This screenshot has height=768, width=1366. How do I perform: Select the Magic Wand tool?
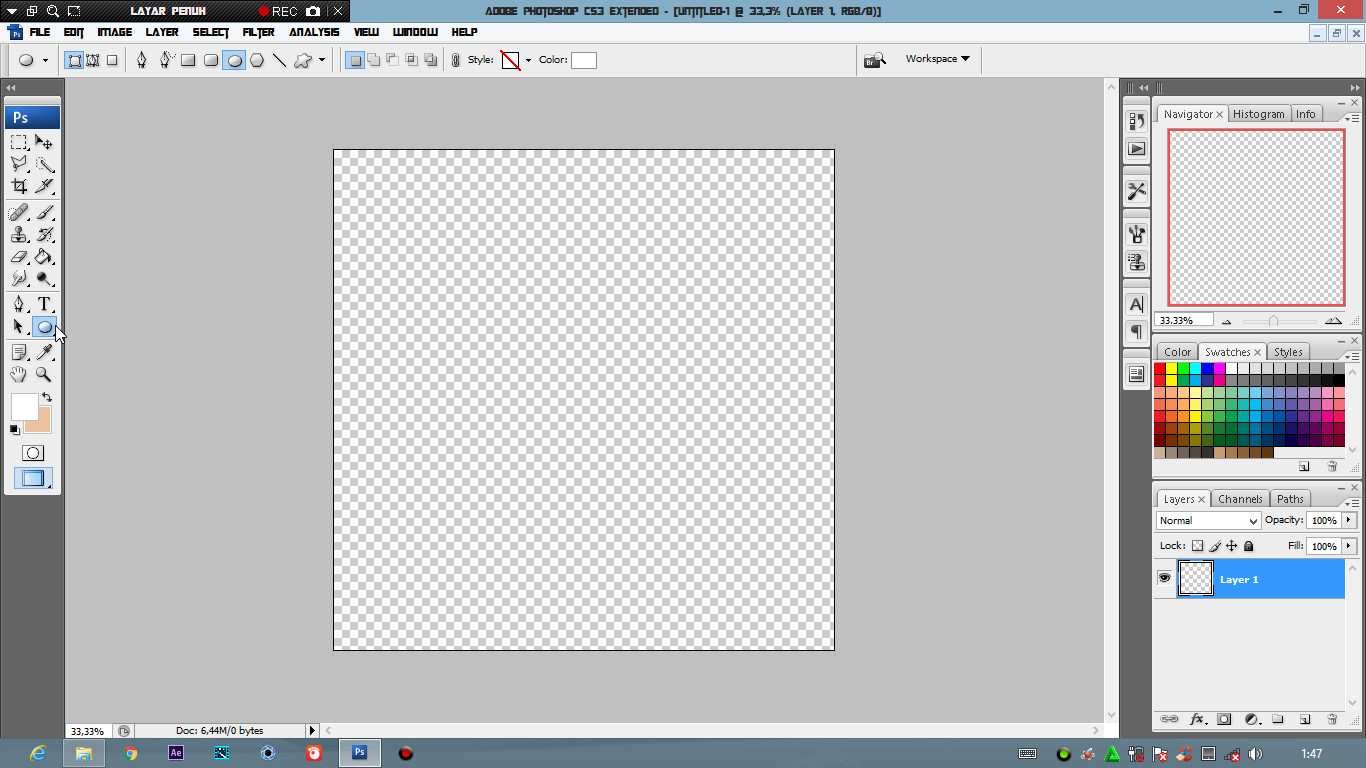[x=44, y=165]
